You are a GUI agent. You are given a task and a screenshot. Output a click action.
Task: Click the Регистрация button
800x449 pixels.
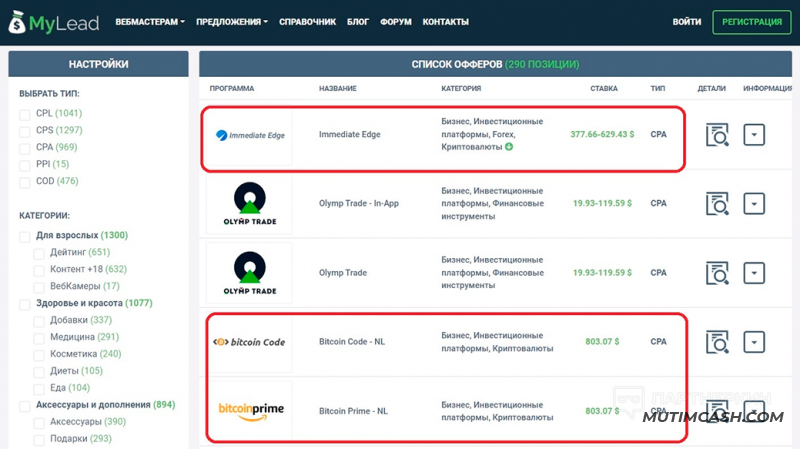click(x=752, y=22)
